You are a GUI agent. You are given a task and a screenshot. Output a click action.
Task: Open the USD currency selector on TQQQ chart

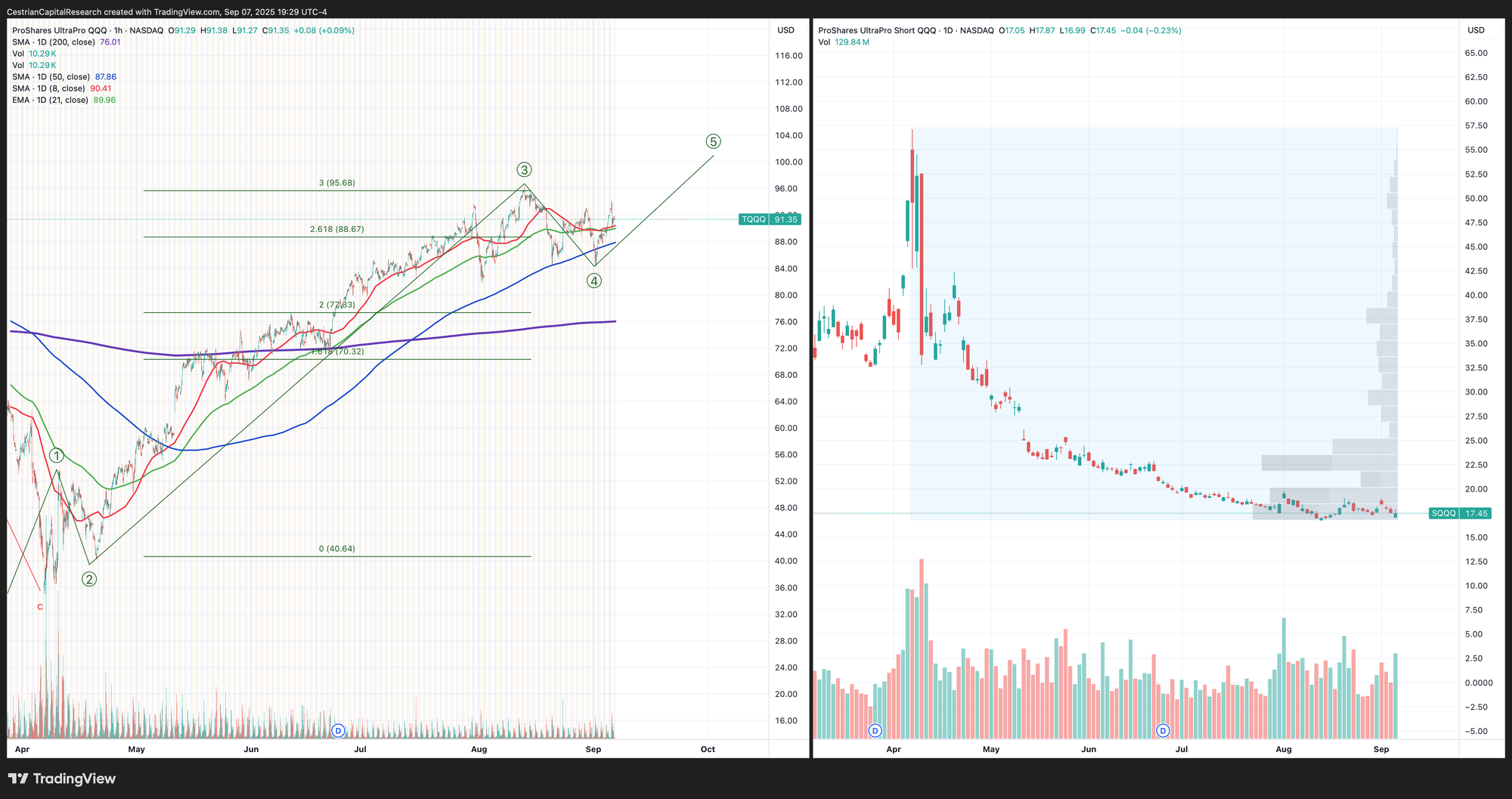(x=785, y=30)
